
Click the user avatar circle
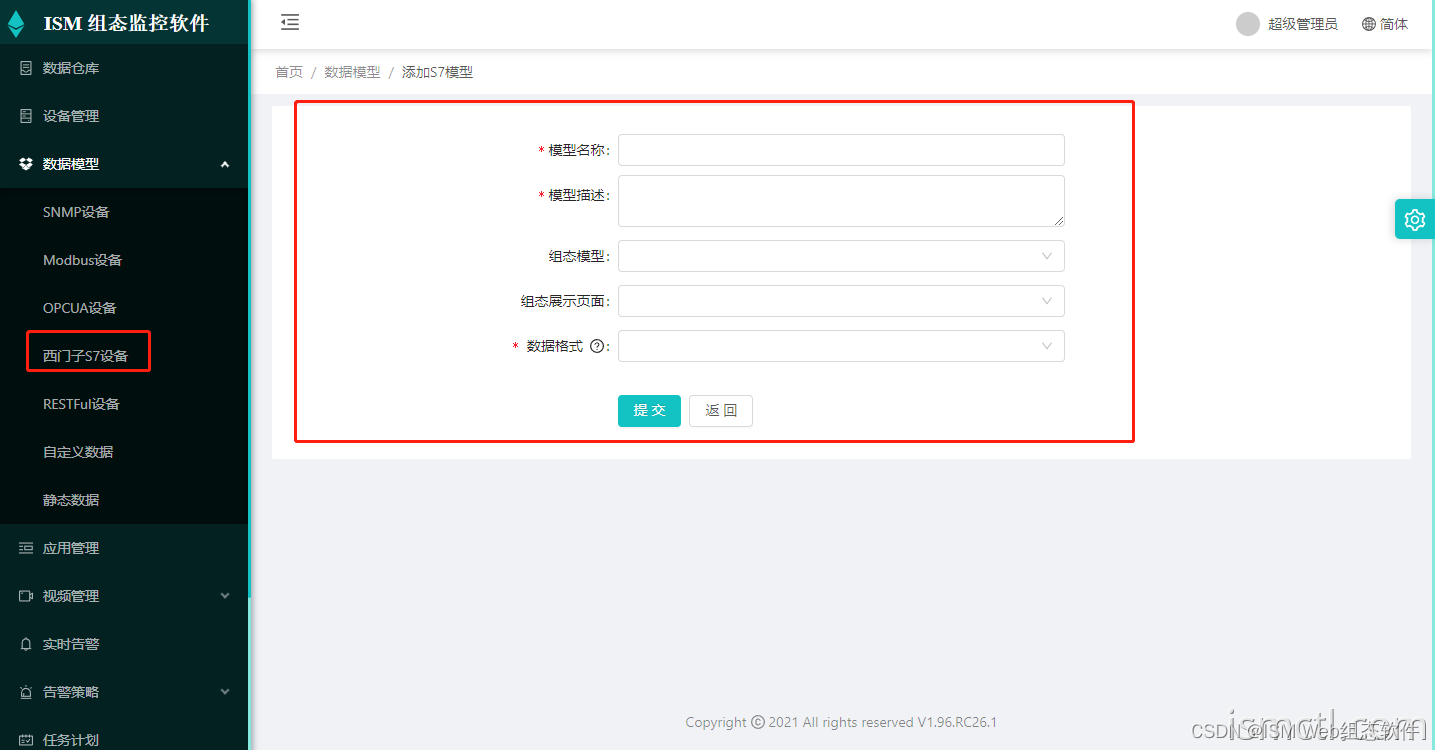(1248, 24)
